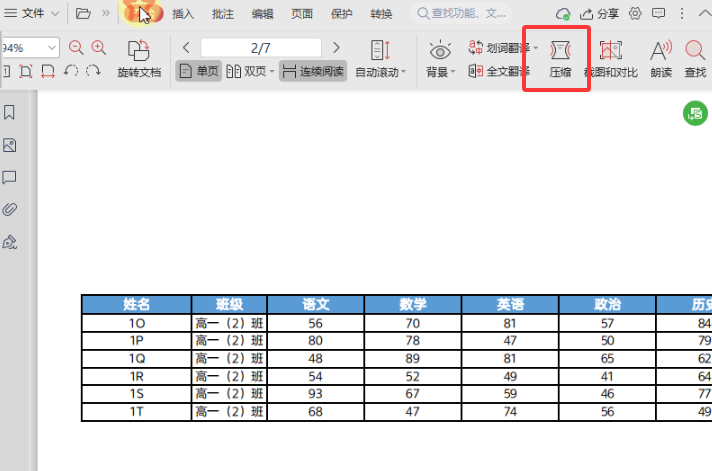Select the fit width icon
Screen dimensions: 712x471
tap(48, 71)
